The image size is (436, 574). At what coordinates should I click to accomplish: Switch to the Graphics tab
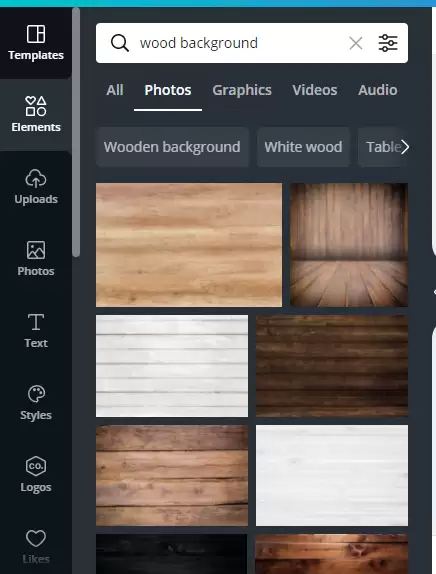[x=242, y=90]
